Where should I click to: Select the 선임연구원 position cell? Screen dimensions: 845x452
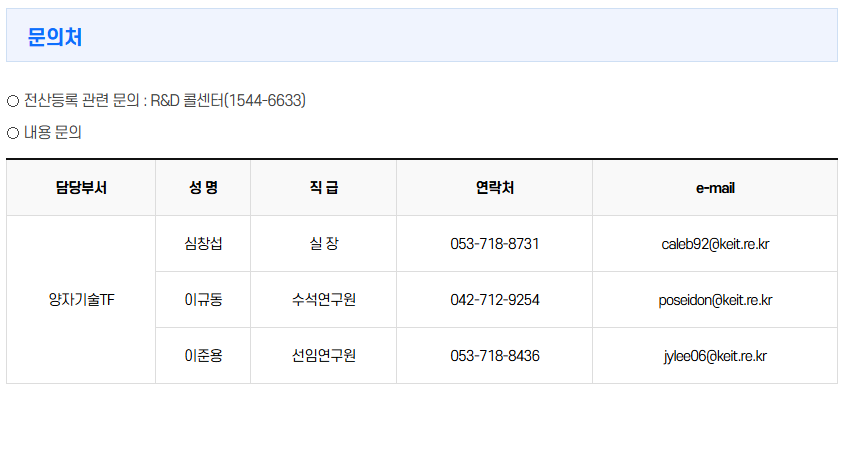[x=323, y=356]
